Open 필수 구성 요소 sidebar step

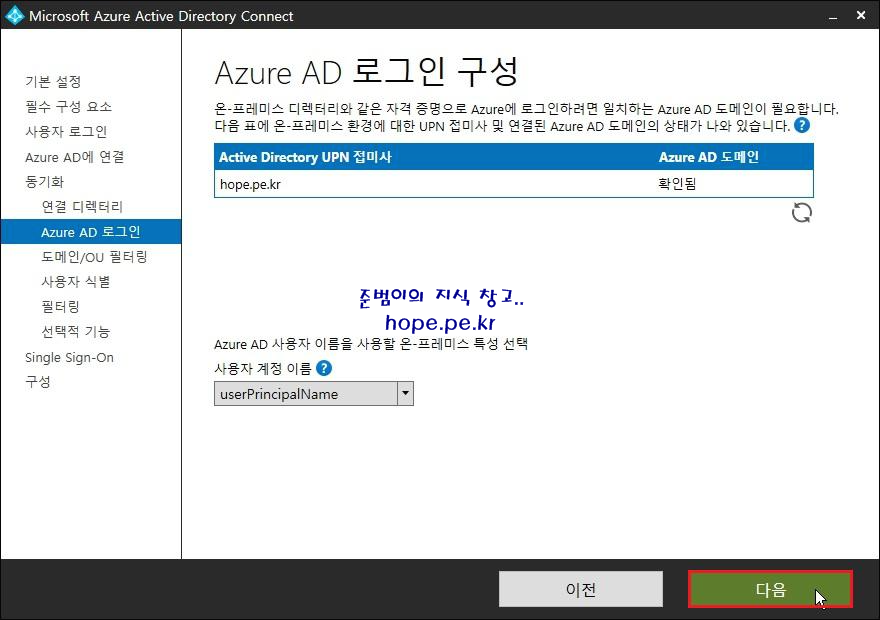coord(68,107)
